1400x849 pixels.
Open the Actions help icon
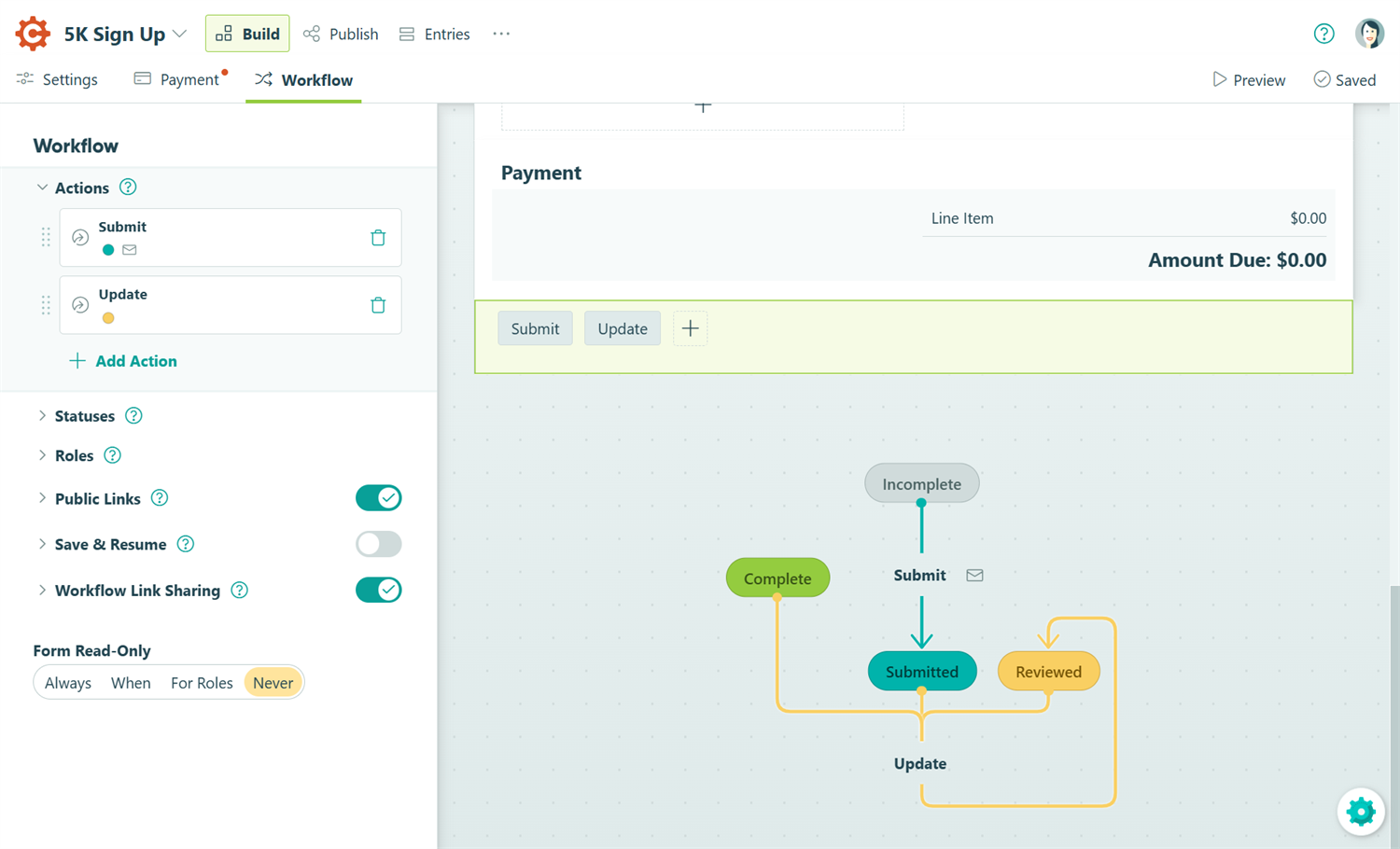pyautogui.click(x=128, y=188)
